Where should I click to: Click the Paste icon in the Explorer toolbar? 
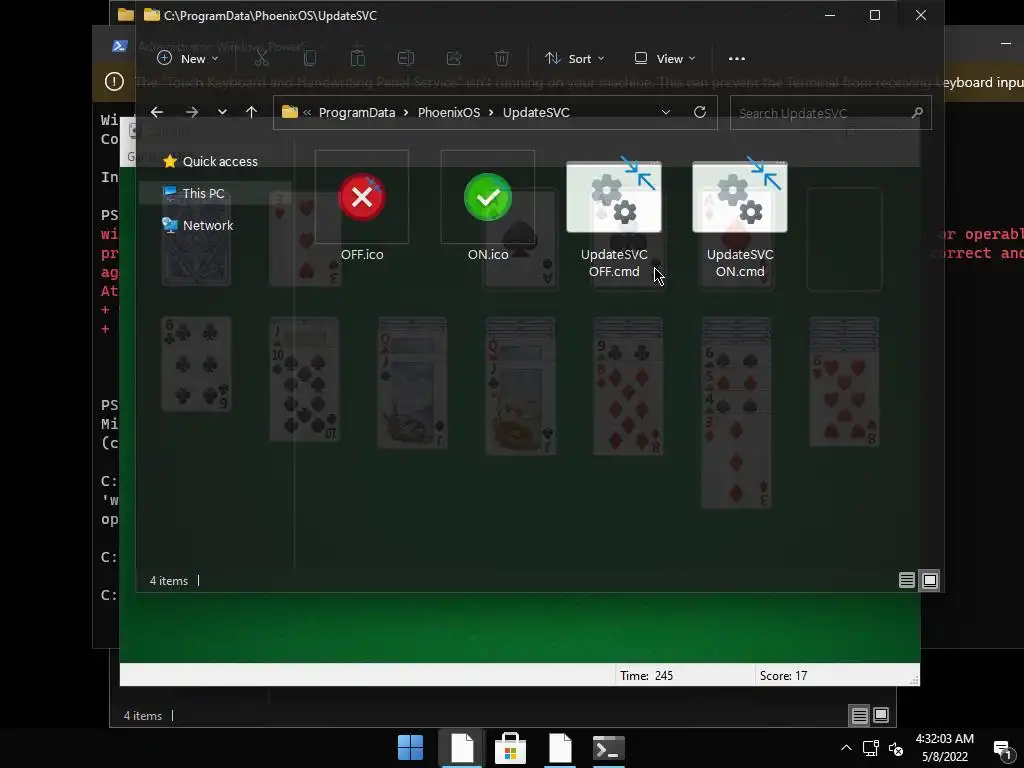[358, 59]
